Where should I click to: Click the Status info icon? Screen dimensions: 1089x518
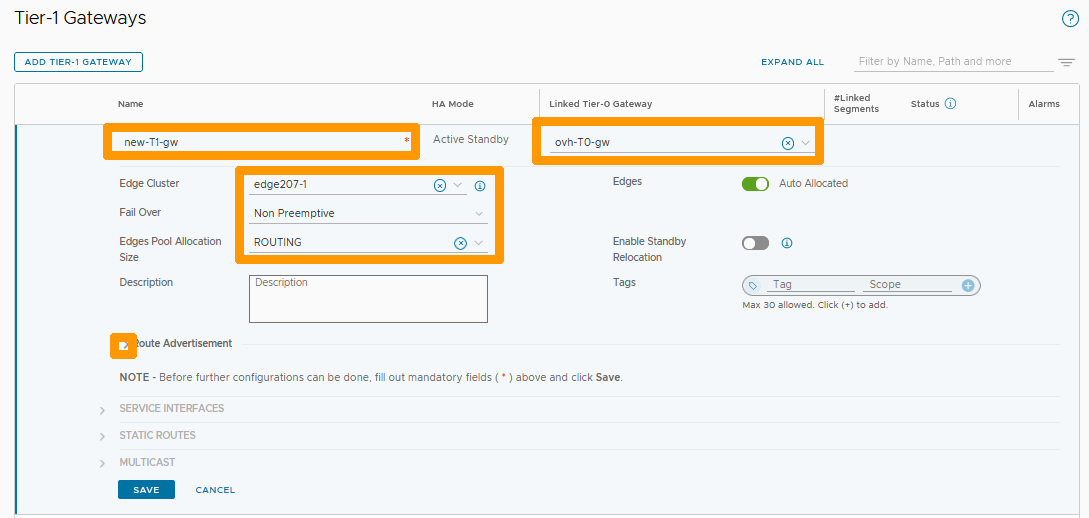point(950,104)
